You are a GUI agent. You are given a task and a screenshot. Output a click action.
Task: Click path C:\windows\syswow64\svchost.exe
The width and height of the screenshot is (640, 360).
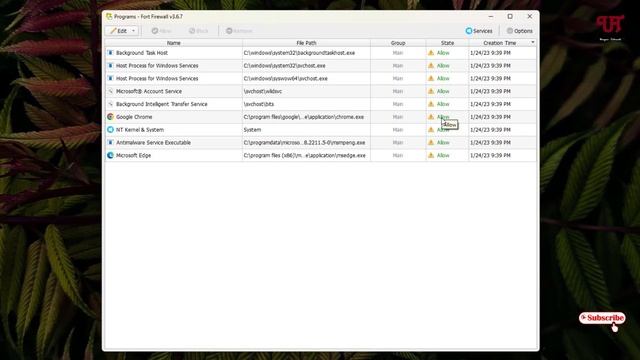[286, 78]
